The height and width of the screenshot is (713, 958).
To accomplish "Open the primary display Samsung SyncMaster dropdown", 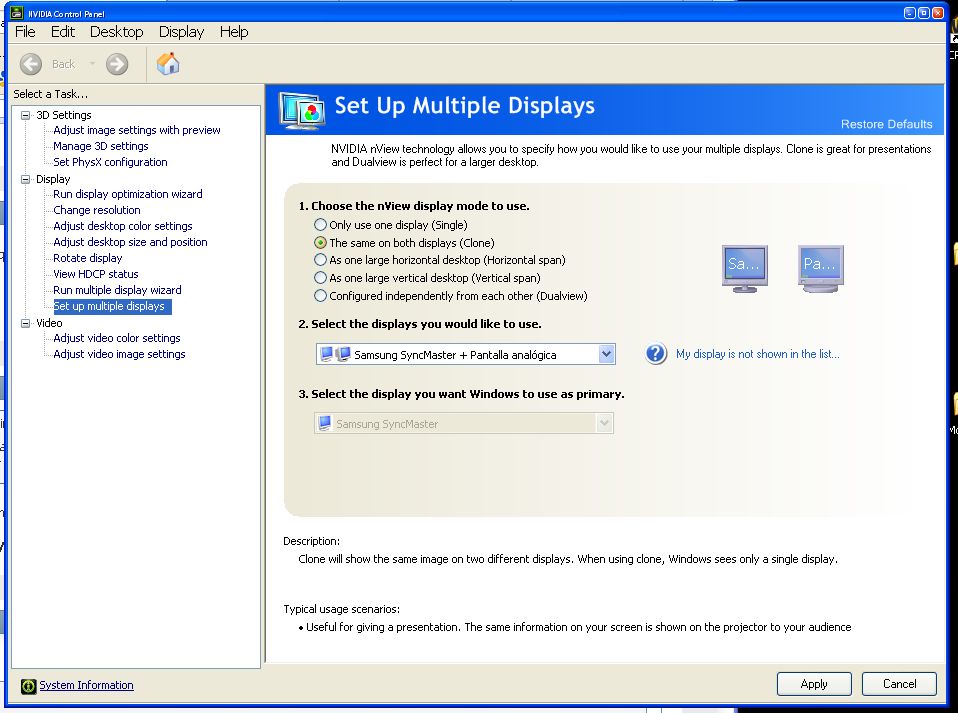I will tap(464, 423).
